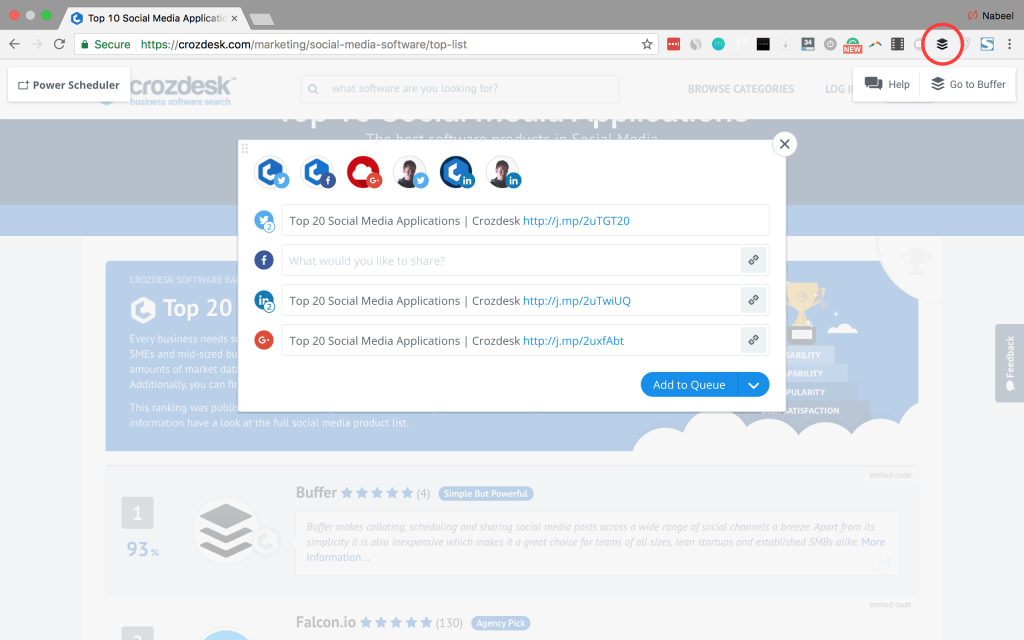Click the Buffer product title in the ranking
Screen dimensions: 1024x640
(x=316, y=492)
